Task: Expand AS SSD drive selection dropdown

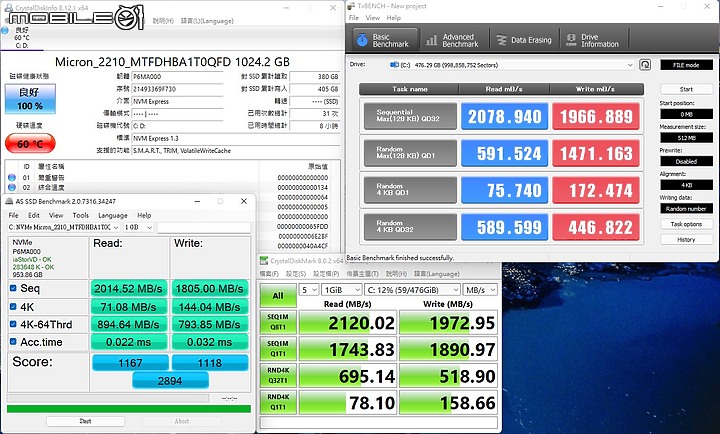Action: [x=115, y=227]
